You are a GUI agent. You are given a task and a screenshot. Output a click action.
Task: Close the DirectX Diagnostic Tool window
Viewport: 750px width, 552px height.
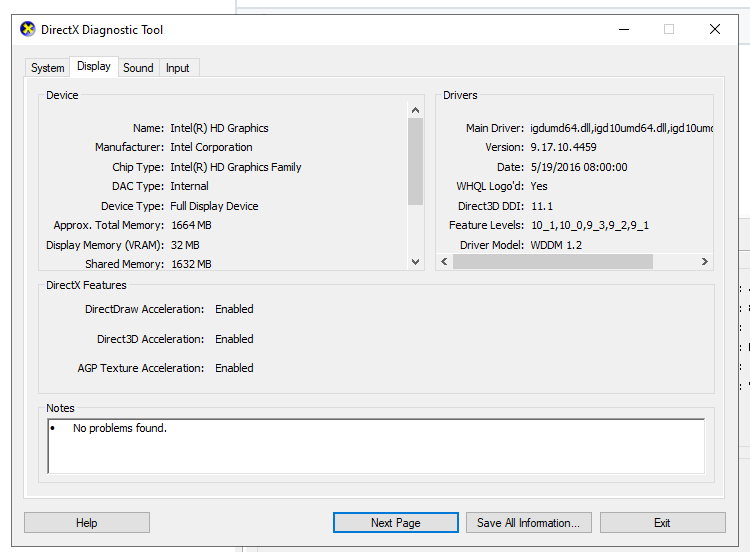pos(715,30)
